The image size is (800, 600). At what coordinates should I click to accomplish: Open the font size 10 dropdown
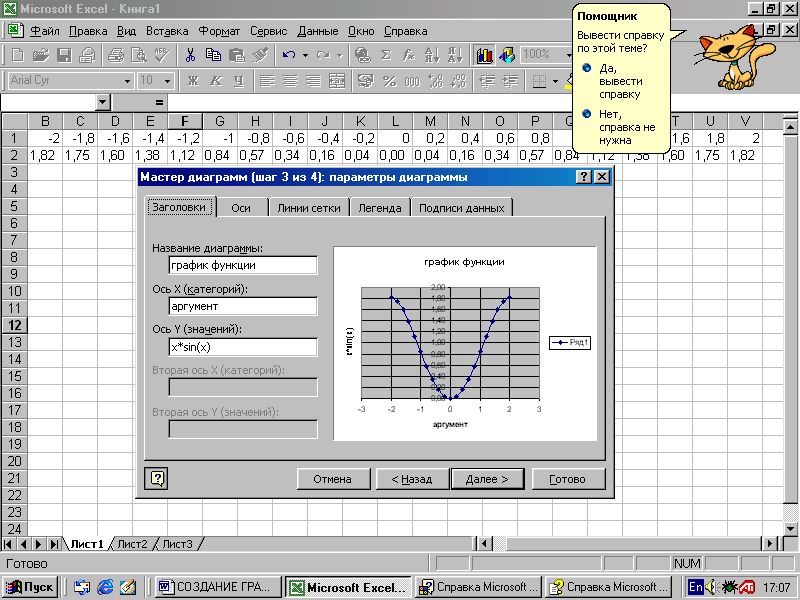point(167,81)
